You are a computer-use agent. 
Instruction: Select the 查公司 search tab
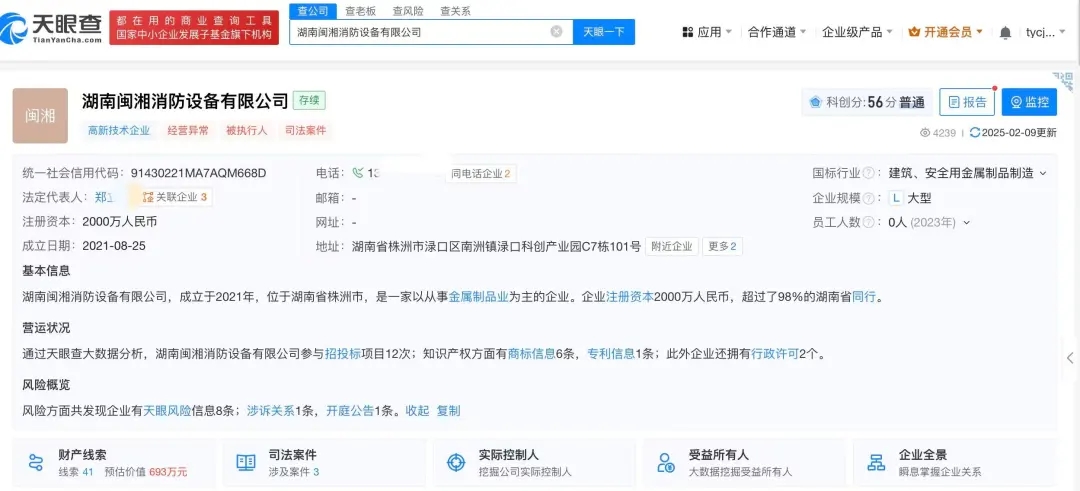313,11
